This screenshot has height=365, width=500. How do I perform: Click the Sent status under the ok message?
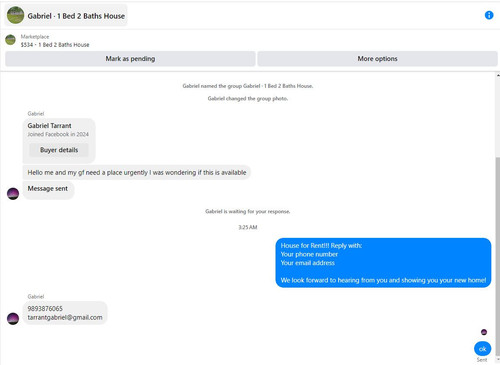[x=482, y=360]
